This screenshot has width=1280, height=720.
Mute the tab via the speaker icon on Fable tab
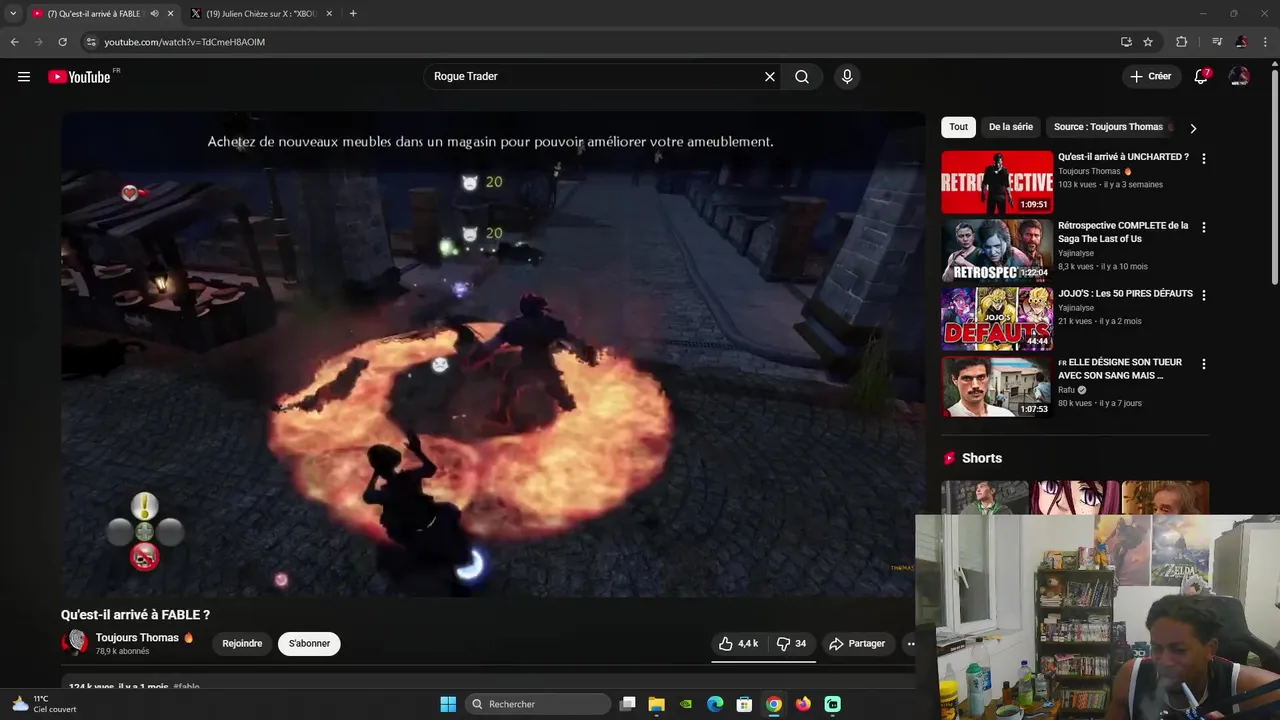(x=154, y=14)
